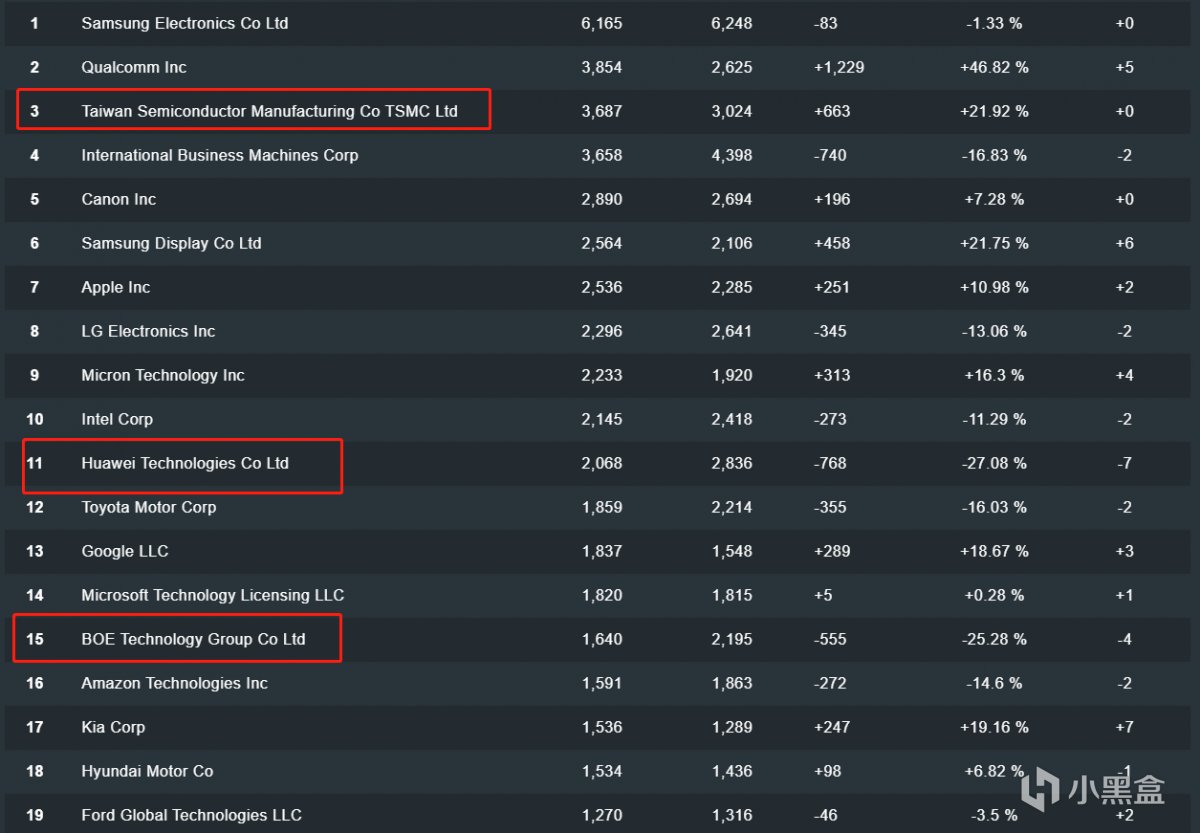
Task: Click Intel previous value 2,418
Action: [x=732, y=419]
